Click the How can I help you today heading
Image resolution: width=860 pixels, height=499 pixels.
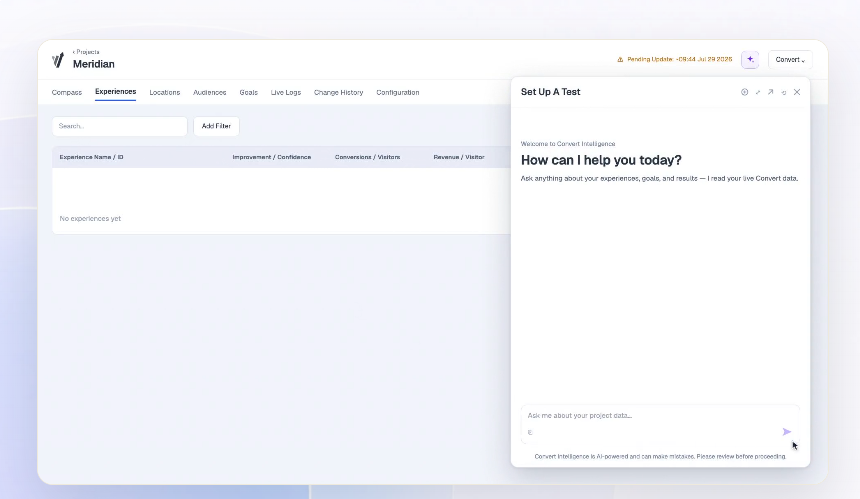tap(601, 160)
